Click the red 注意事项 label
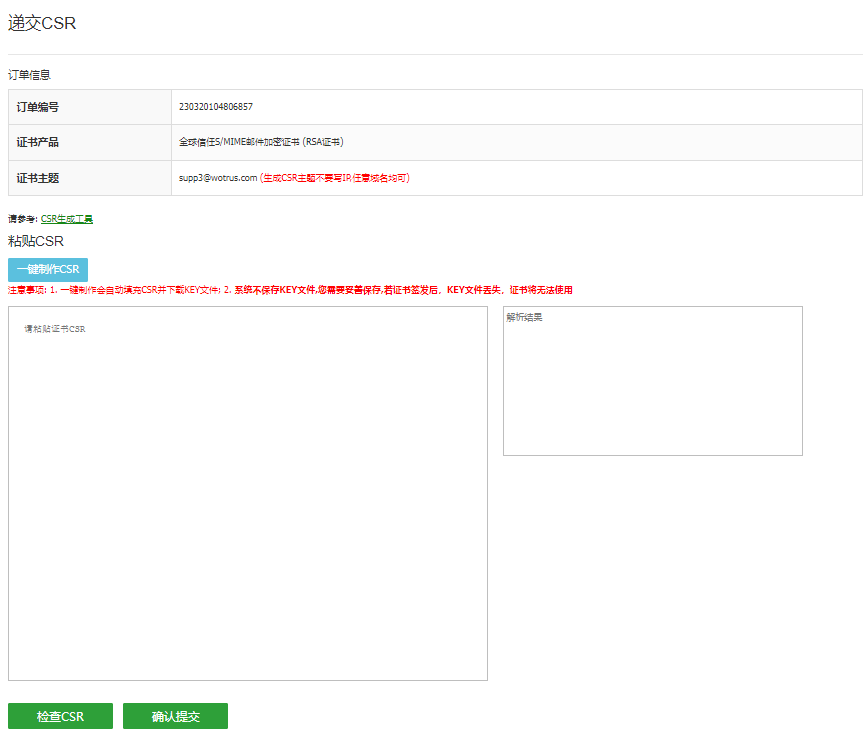865x733 pixels. point(26,290)
